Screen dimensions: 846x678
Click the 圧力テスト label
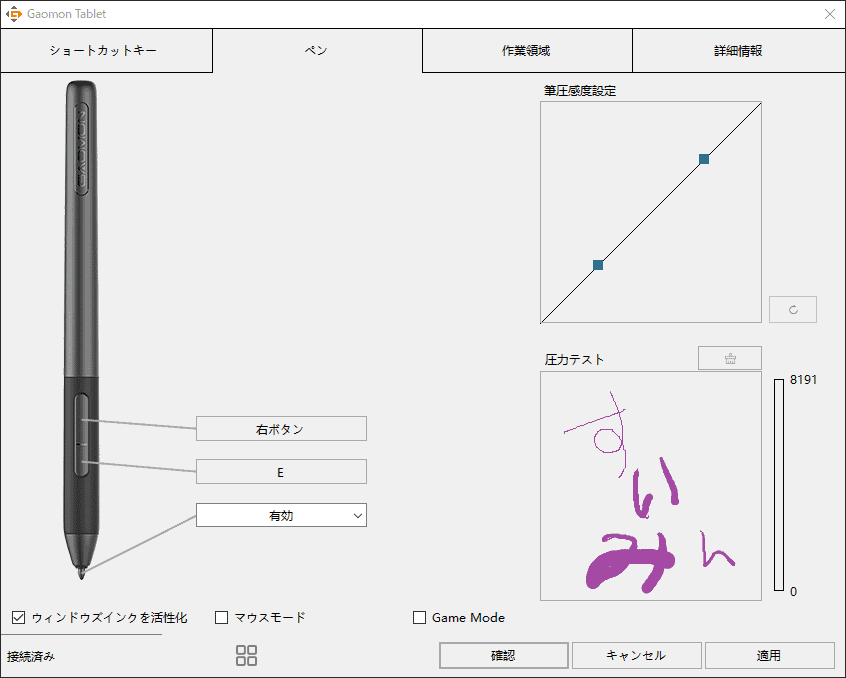coord(574,359)
